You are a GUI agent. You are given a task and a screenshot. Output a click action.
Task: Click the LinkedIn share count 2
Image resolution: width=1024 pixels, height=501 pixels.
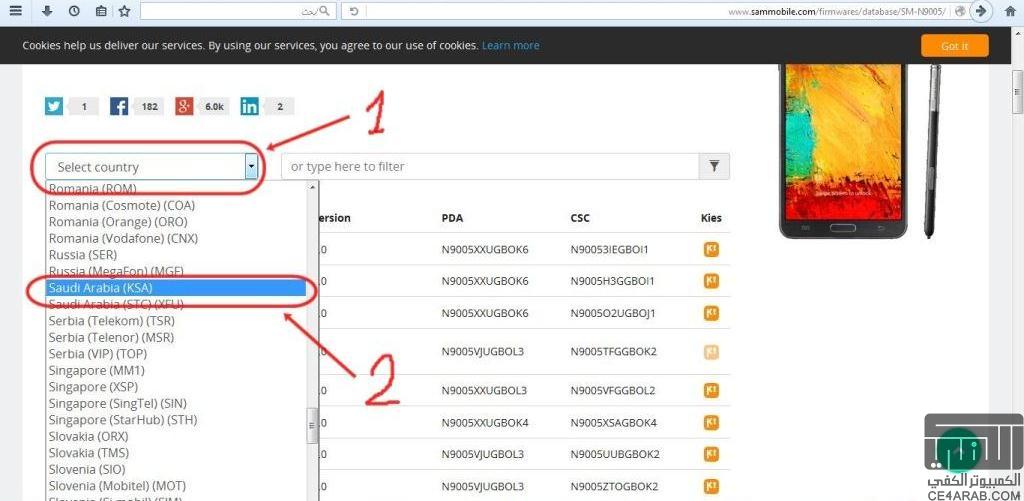[x=280, y=106]
